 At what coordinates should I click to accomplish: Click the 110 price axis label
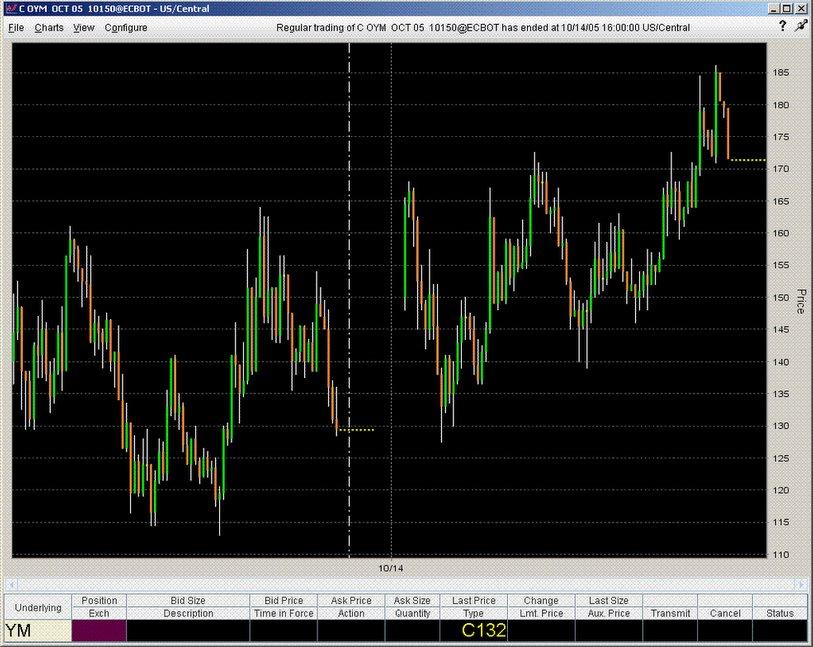point(781,555)
